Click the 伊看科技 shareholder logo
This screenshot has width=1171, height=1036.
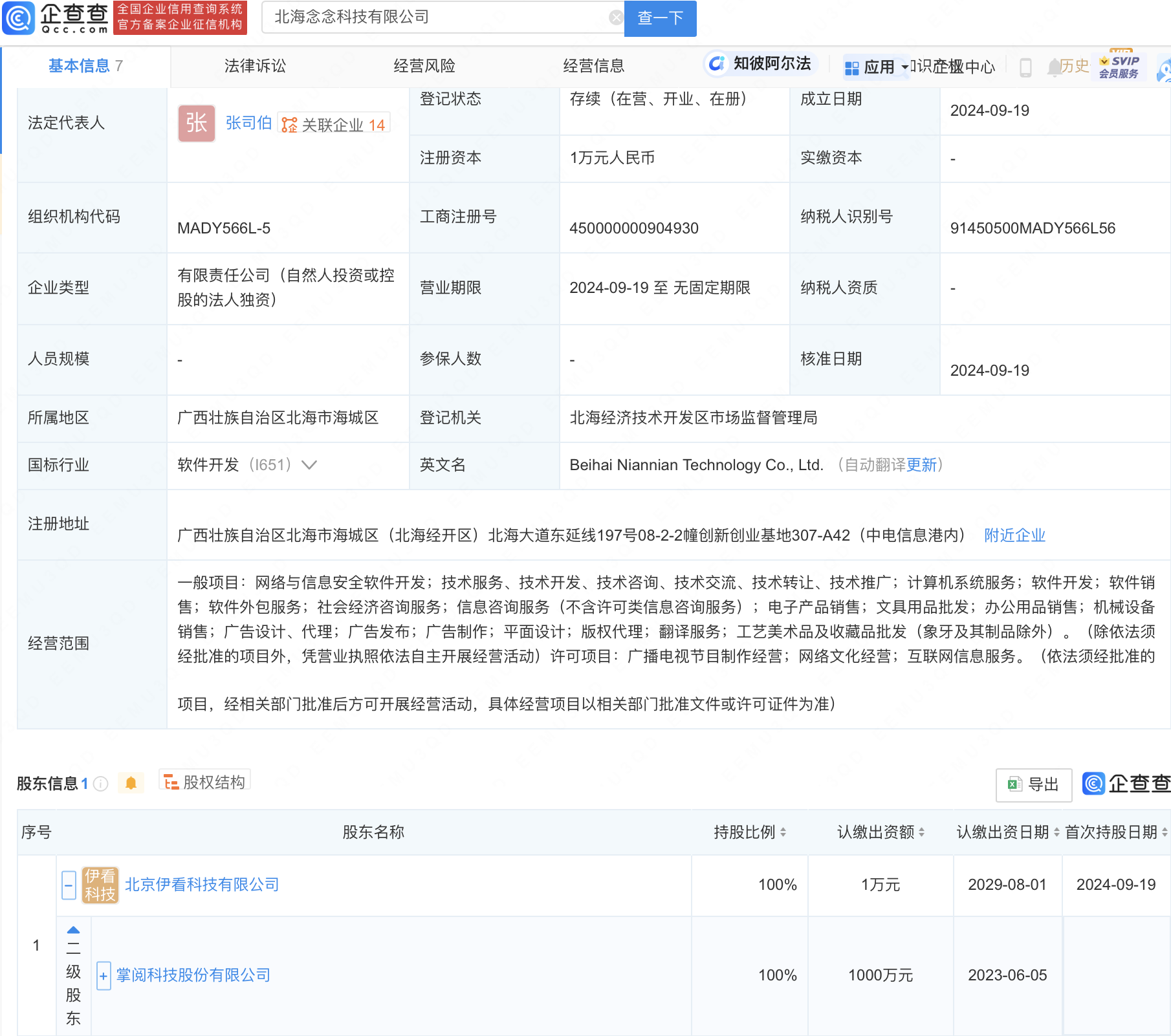click(100, 885)
